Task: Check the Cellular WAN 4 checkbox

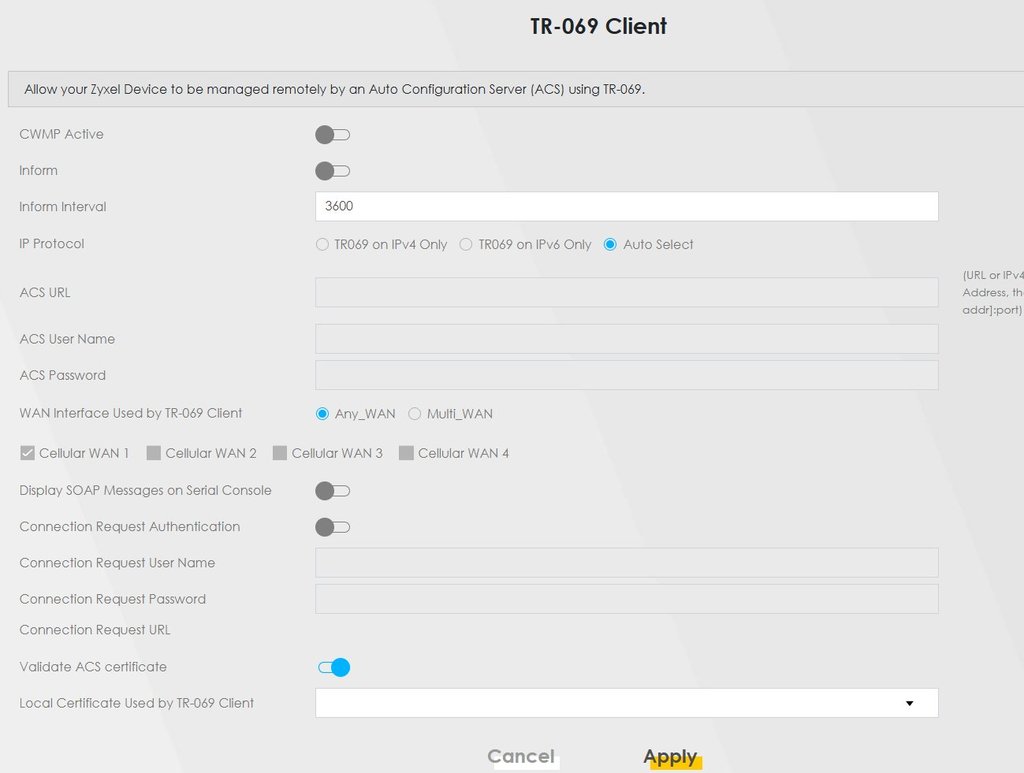Action: [406, 453]
